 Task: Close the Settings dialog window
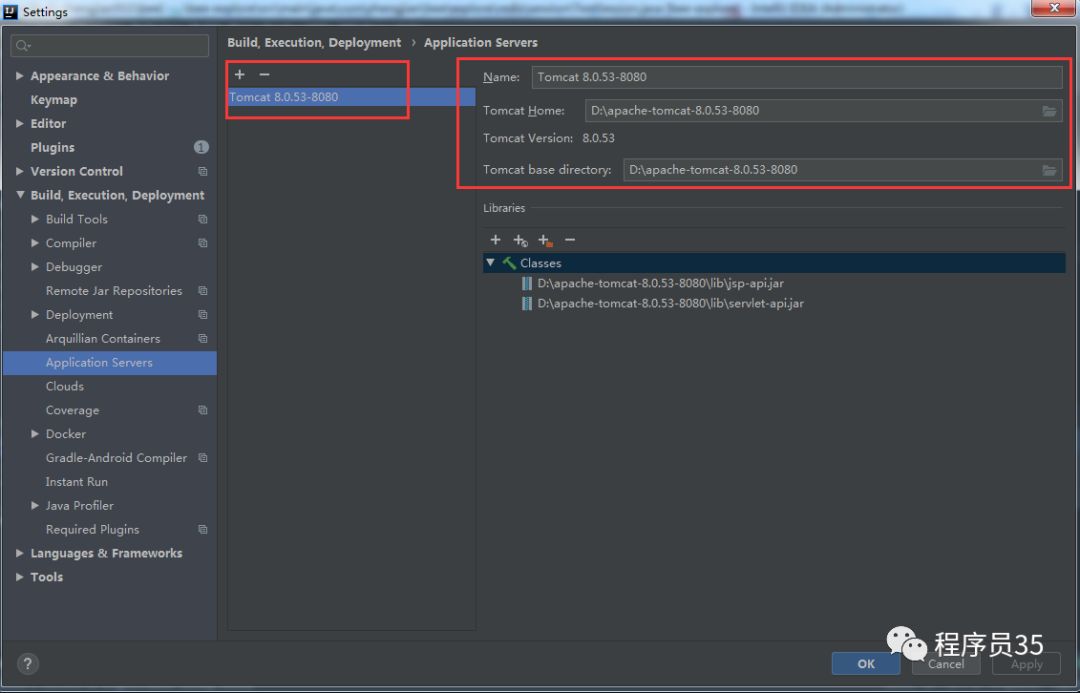pyautogui.click(x=1054, y=8)
